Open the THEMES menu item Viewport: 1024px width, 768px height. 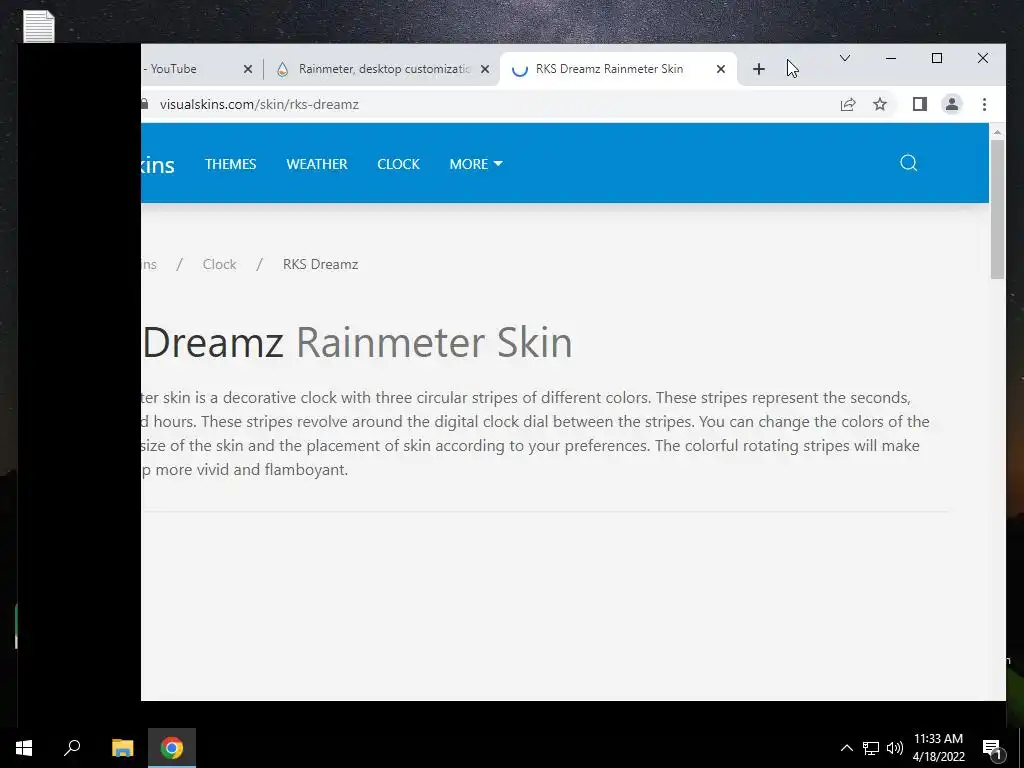[x=231, y=164]
